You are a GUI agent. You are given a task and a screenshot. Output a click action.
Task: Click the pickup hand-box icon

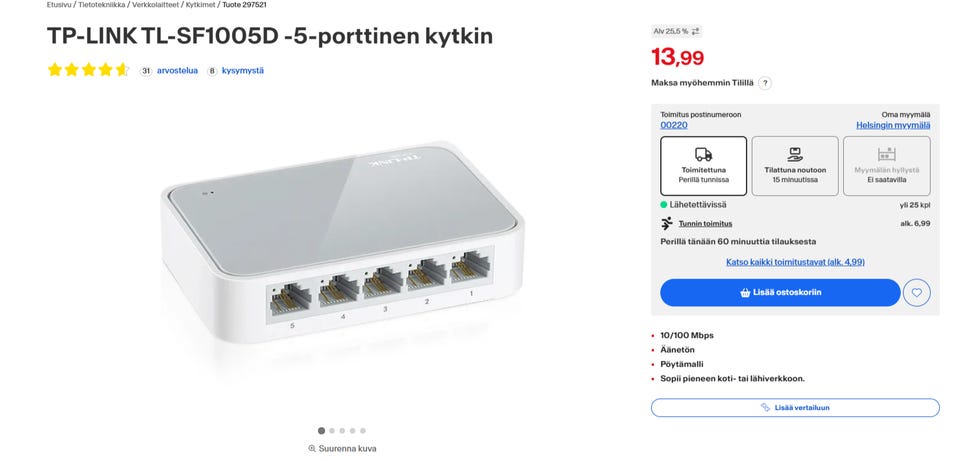[x=795, y=154]
